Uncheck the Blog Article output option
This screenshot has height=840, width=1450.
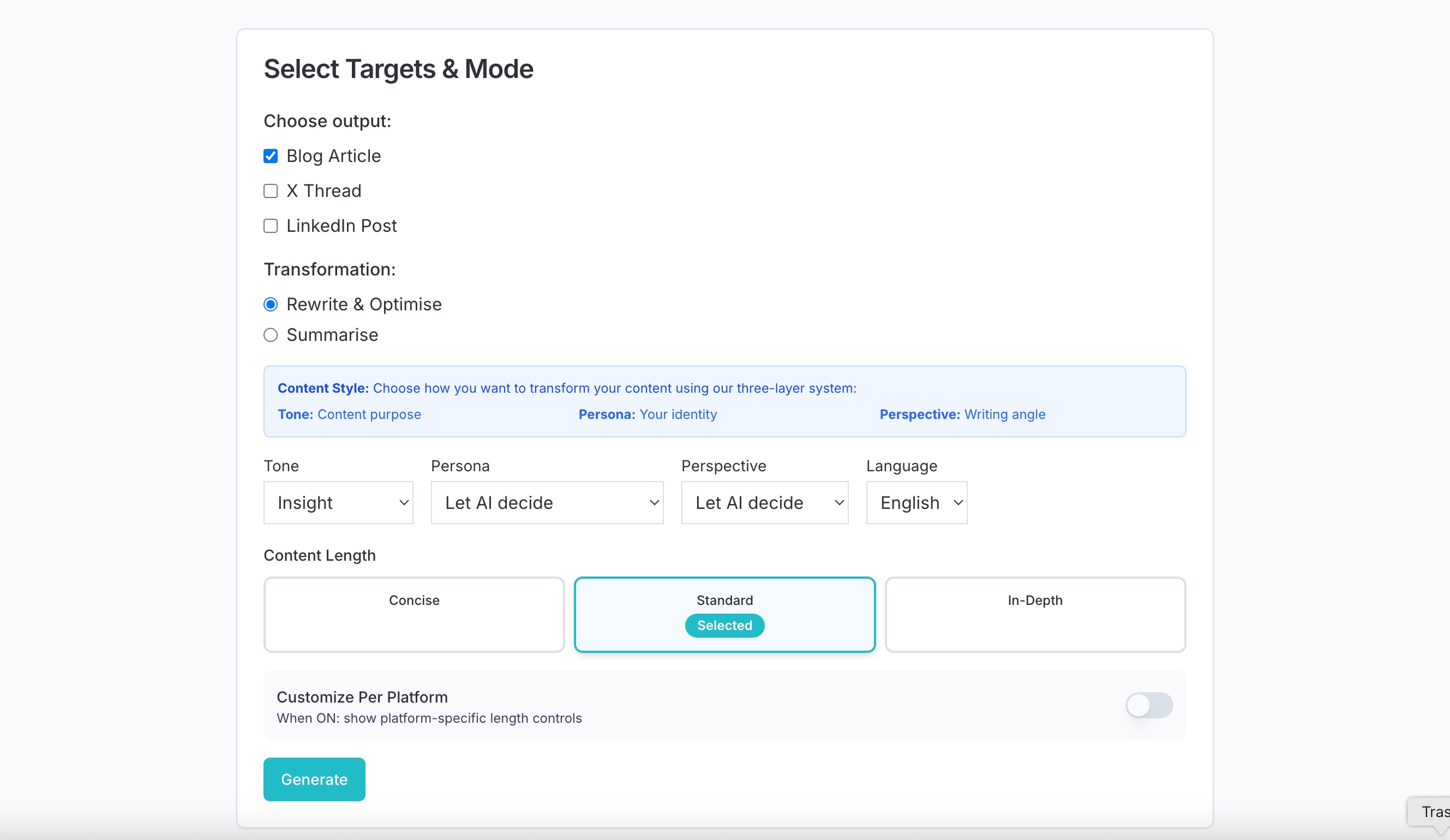[x=271, y=156]
